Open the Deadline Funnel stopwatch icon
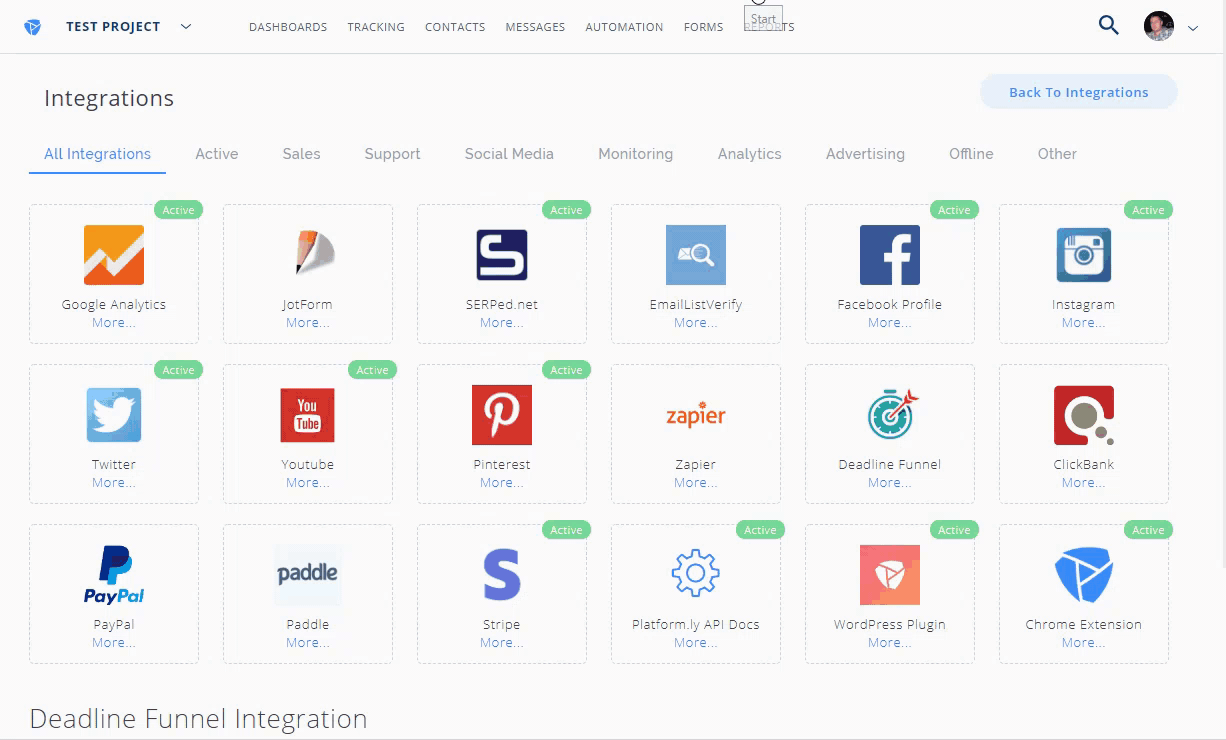The image size is (1226, 740). coord(892,414)
